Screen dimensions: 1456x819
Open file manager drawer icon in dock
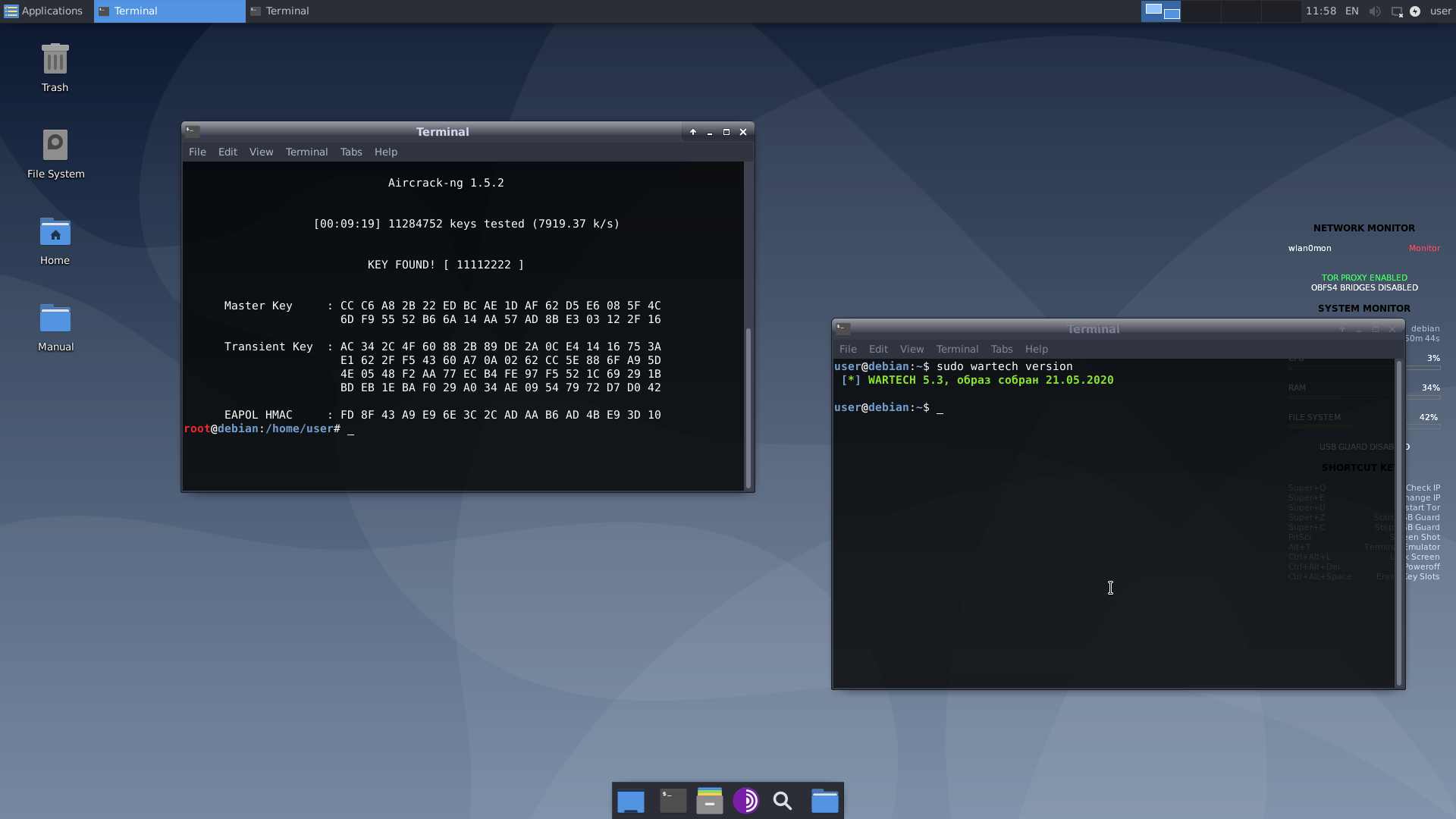click(x=710, y=801)
